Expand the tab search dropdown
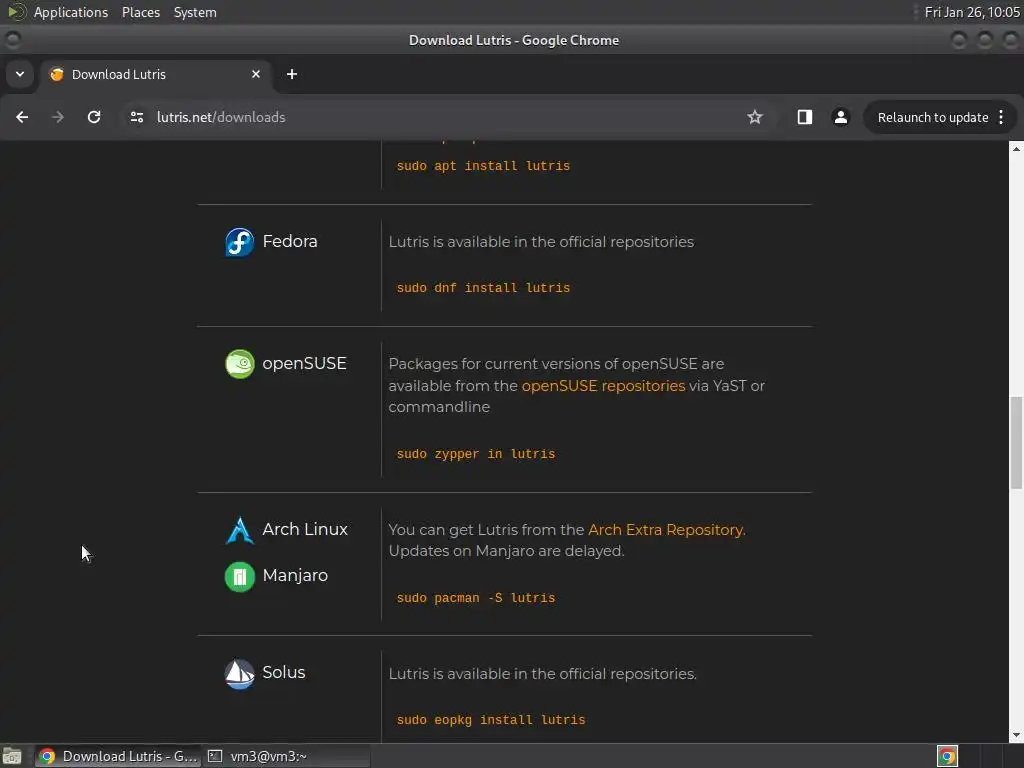This screenshot has height=768, width=1024. 20,74
